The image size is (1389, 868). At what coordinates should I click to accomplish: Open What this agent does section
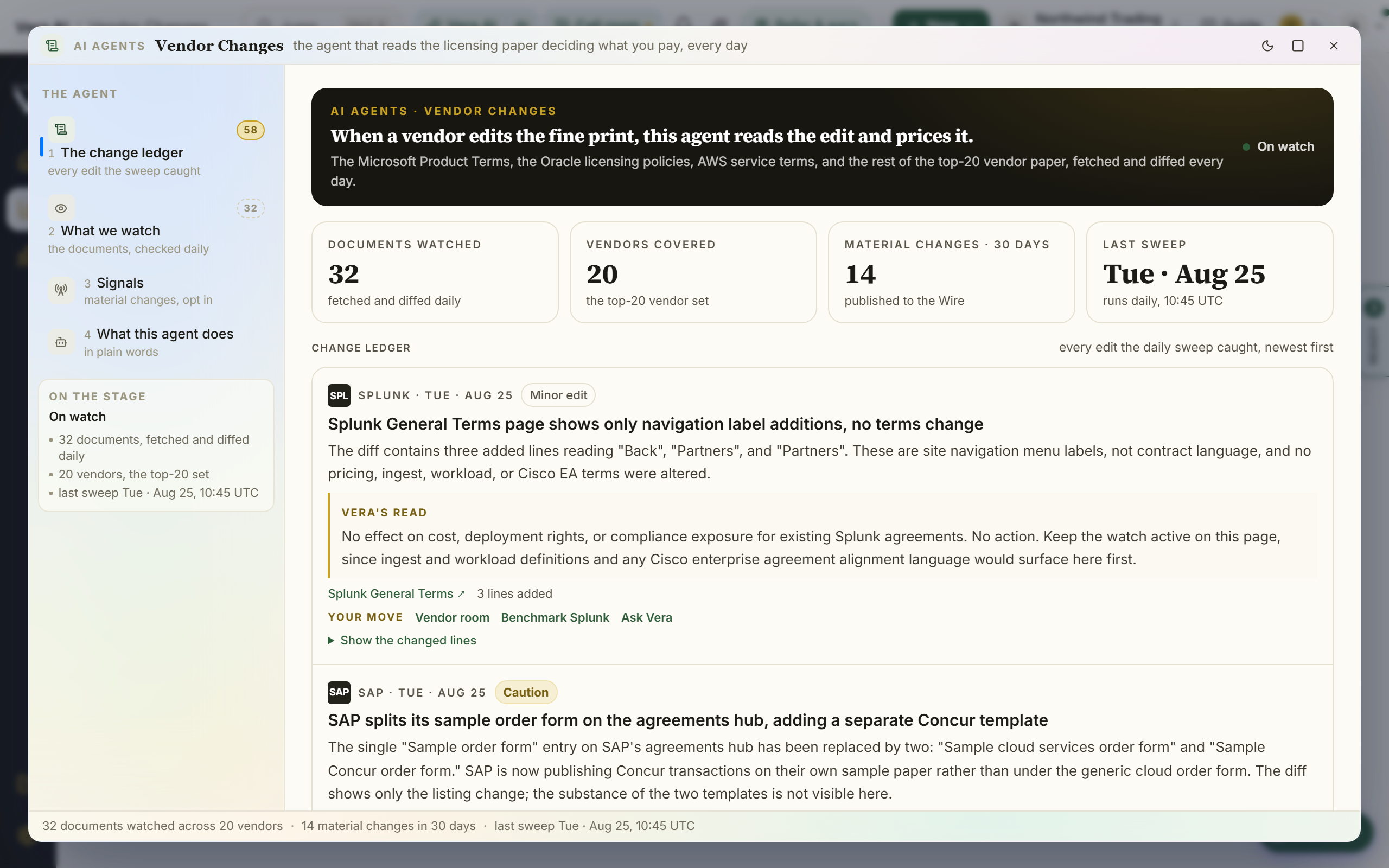pyautogui.click(x=156, y=342)
